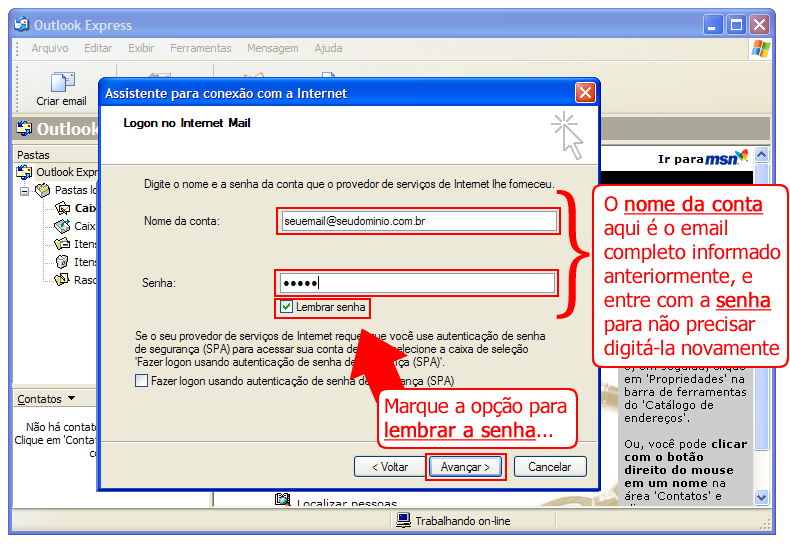Click the Localizar pessoas icon

pyautogui.click(x=283, y=500)
